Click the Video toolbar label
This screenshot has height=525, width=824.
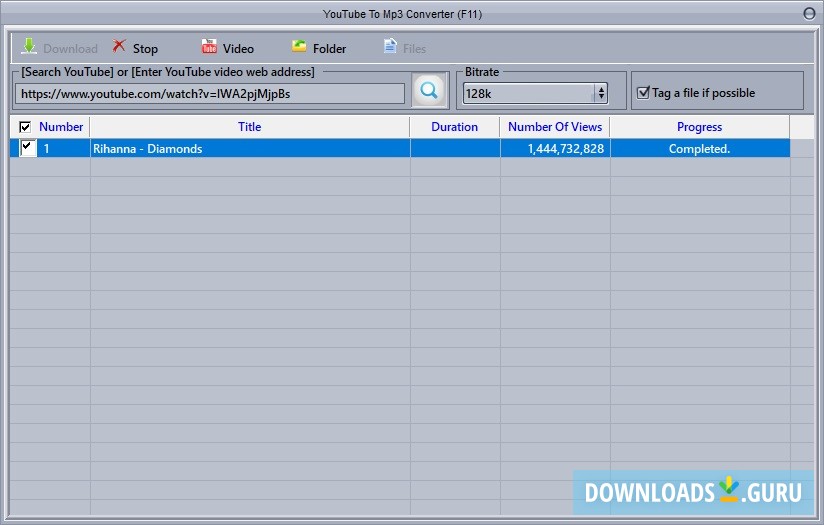click(x=238, y=48)
